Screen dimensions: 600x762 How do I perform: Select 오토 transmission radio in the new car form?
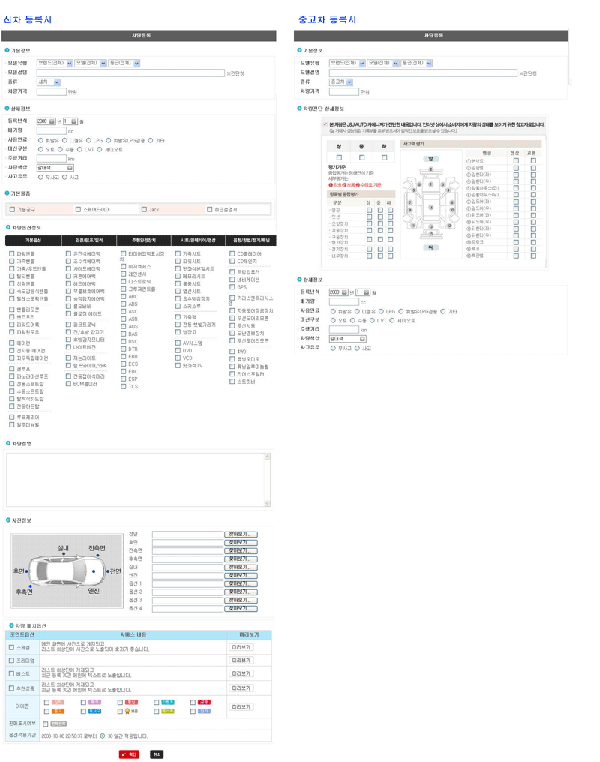(x=41, y=149)
